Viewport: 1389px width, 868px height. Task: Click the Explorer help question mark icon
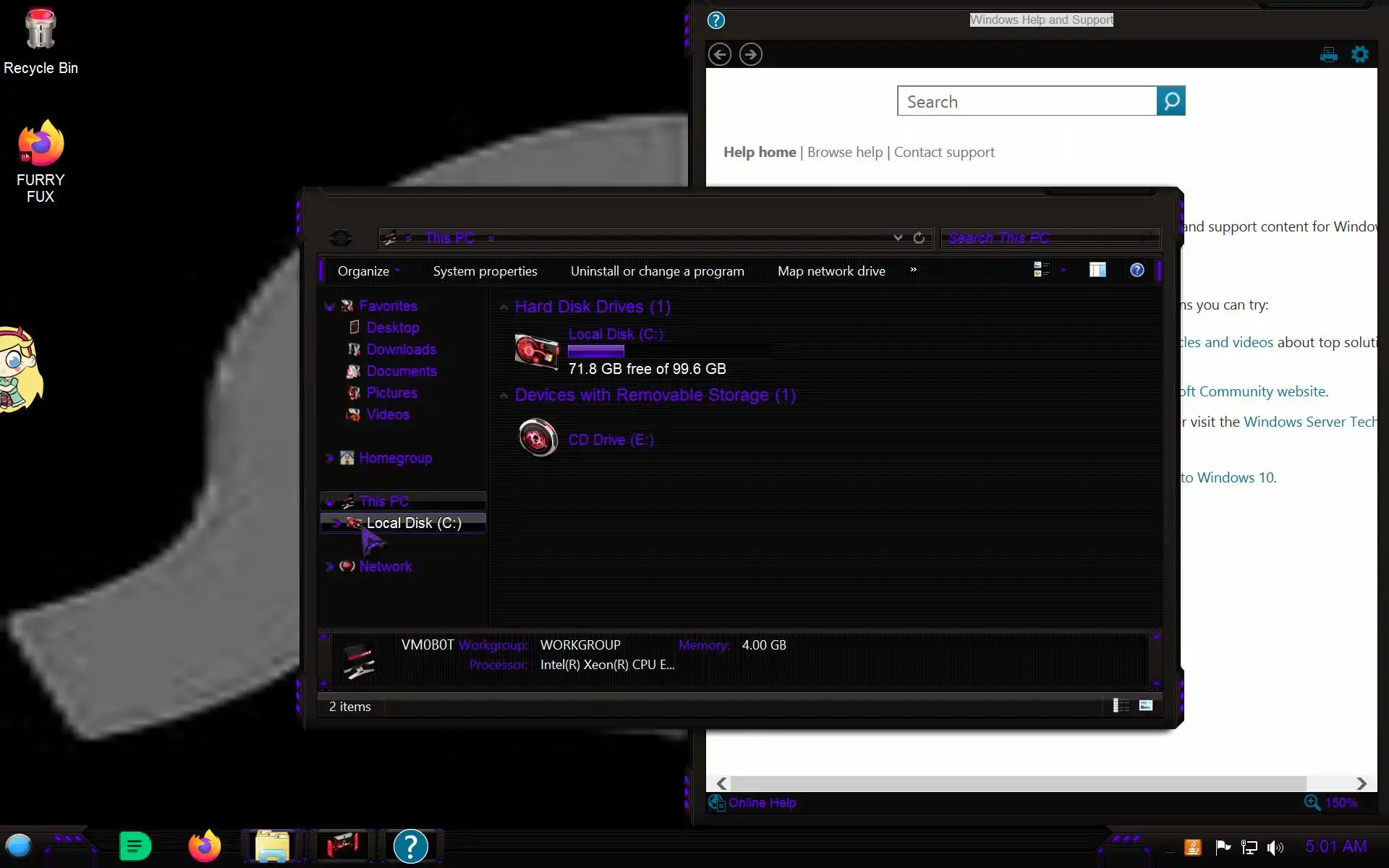1137,271
